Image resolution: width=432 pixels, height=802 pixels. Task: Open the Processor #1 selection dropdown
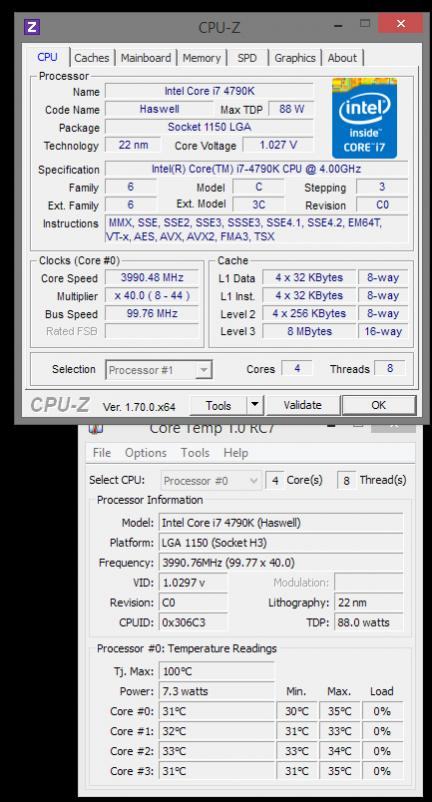coord(159,370)
